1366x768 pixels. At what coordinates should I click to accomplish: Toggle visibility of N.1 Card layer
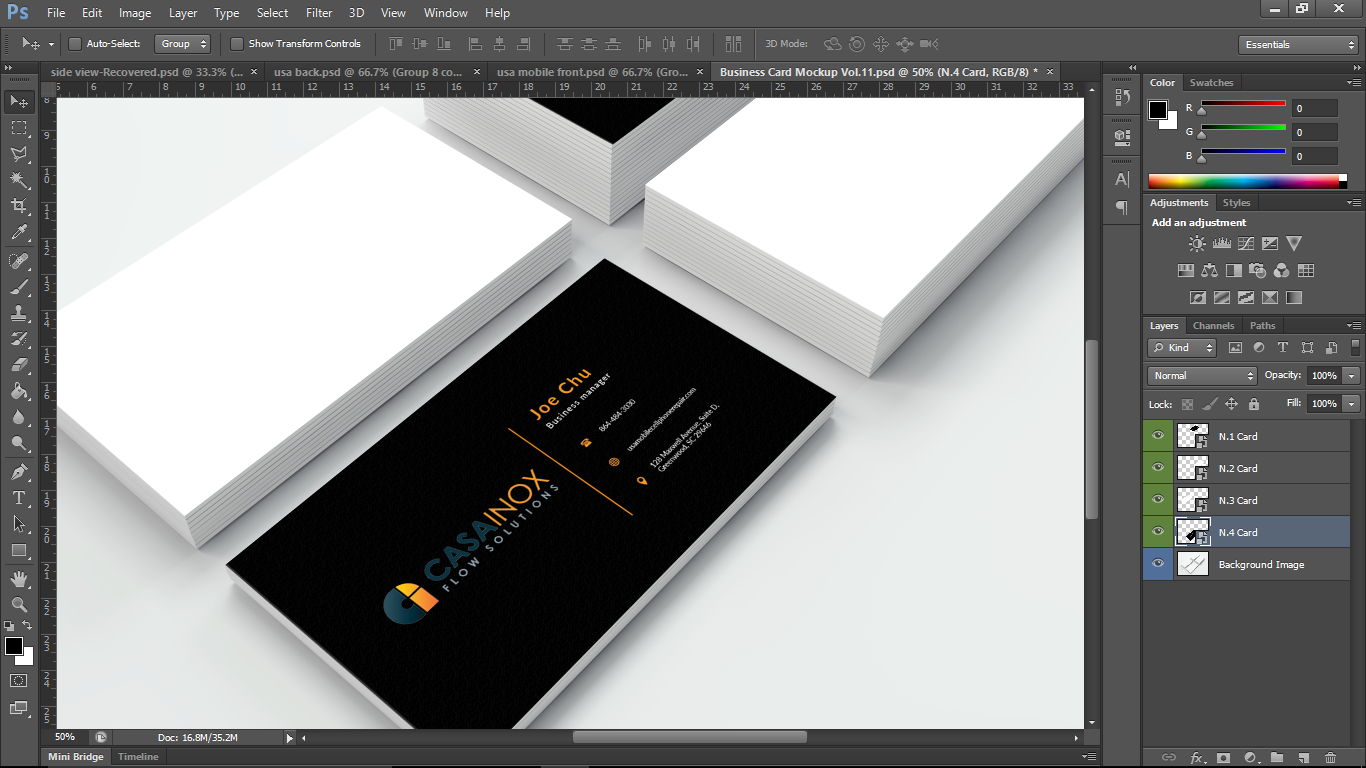click(1158, 436)
